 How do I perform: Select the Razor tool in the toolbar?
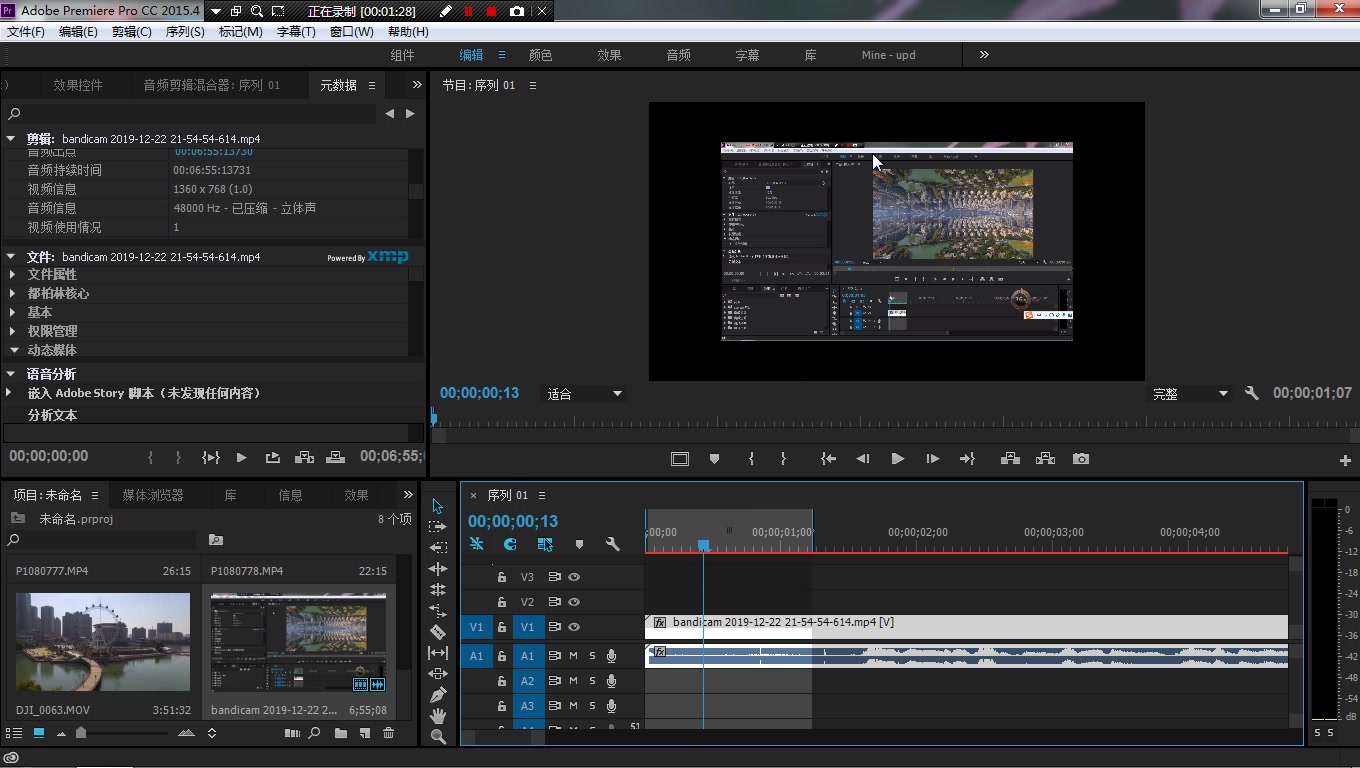click(438, 632)
